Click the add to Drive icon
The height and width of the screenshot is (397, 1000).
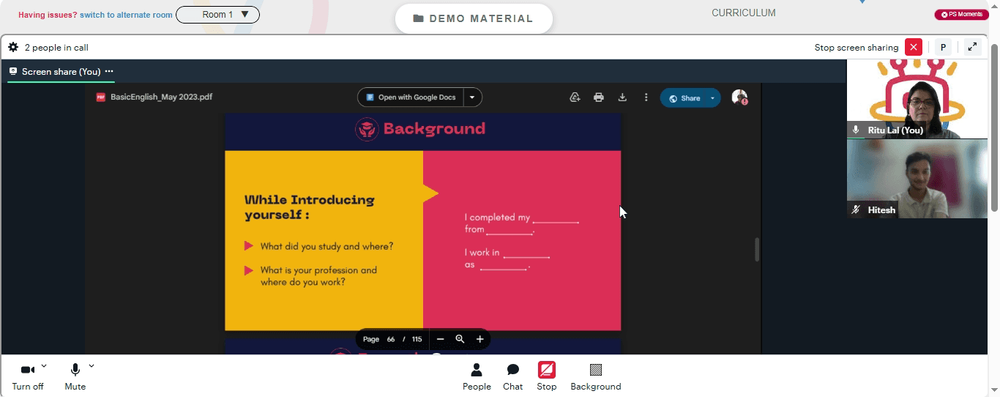point(575,98)
